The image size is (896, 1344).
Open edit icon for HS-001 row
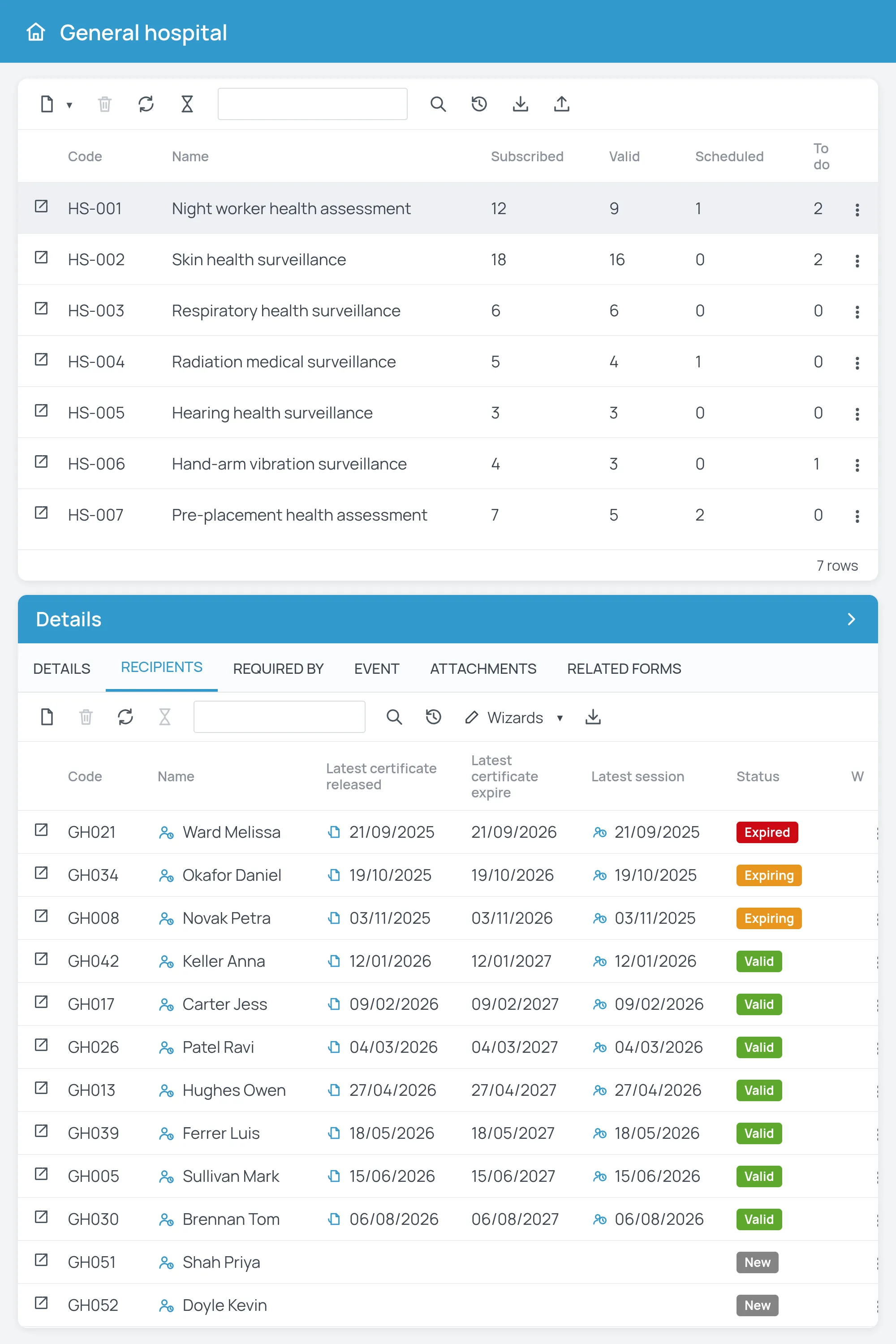pos(41,206)
